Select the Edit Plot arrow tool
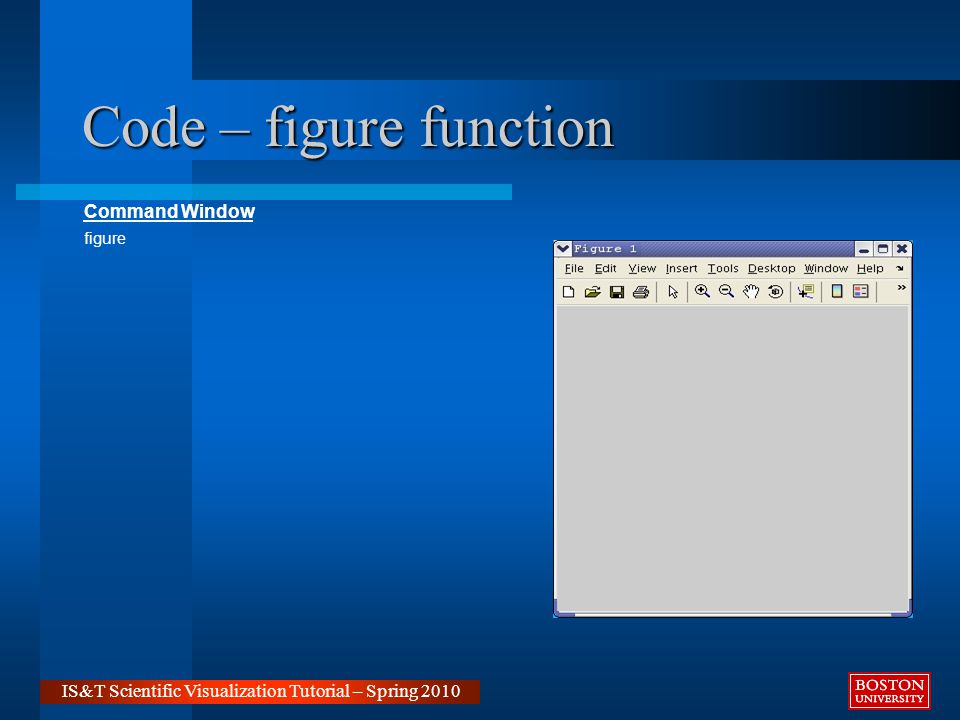The height and width of the screenshot is (720, 960). pyautogui.click(x=673, y=292)
